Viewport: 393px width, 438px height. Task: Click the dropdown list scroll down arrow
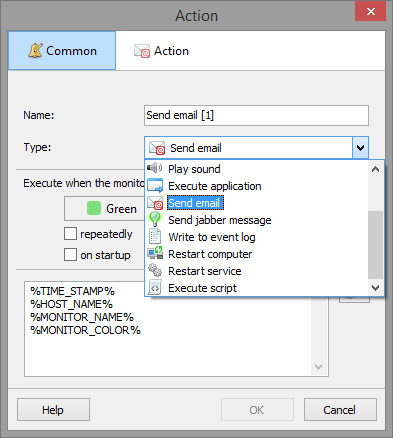click(375, 287)
